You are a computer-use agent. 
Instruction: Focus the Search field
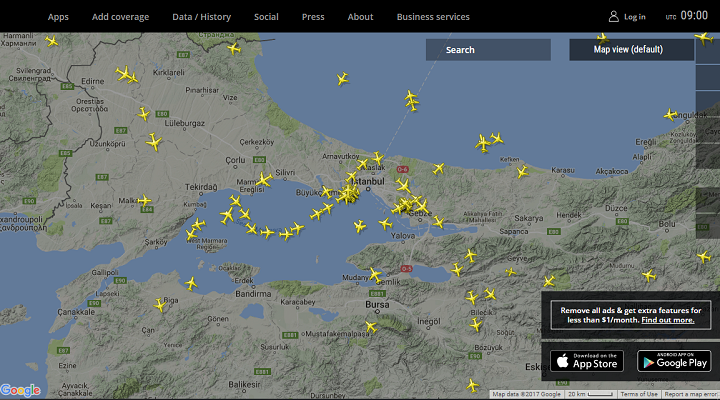coord(488,50)
